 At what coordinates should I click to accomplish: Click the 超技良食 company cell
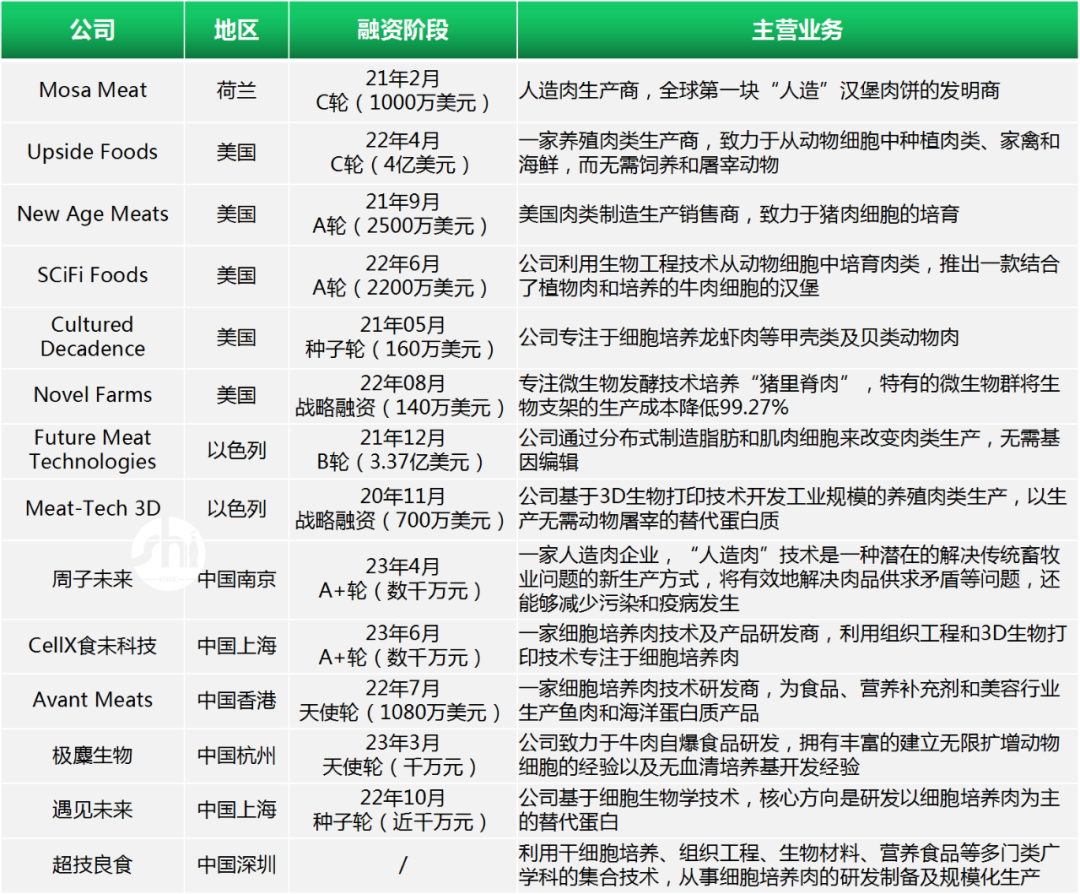point(92,865)
